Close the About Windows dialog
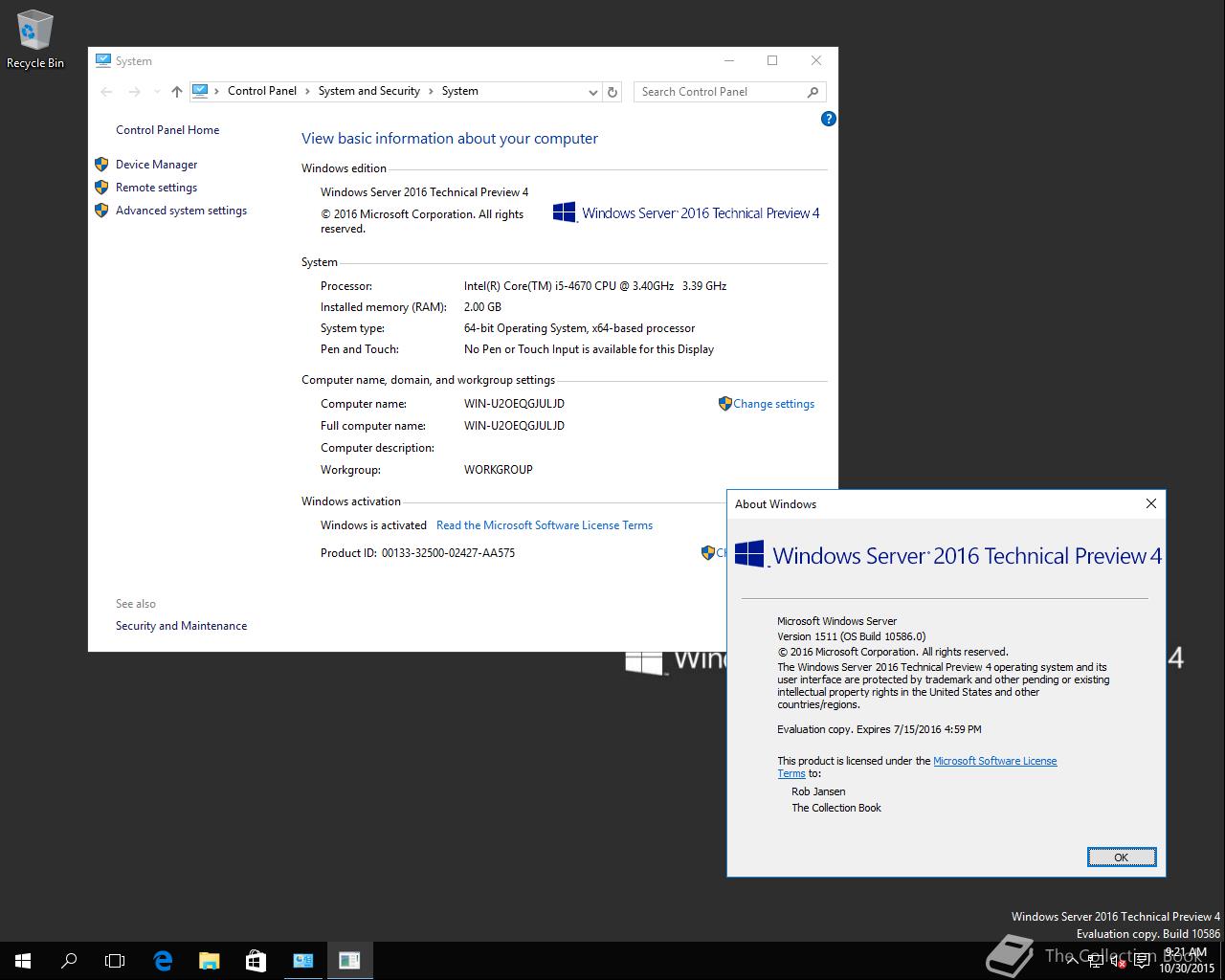The width and height of the screenshot is (1225, 980). coord(1151,503)
